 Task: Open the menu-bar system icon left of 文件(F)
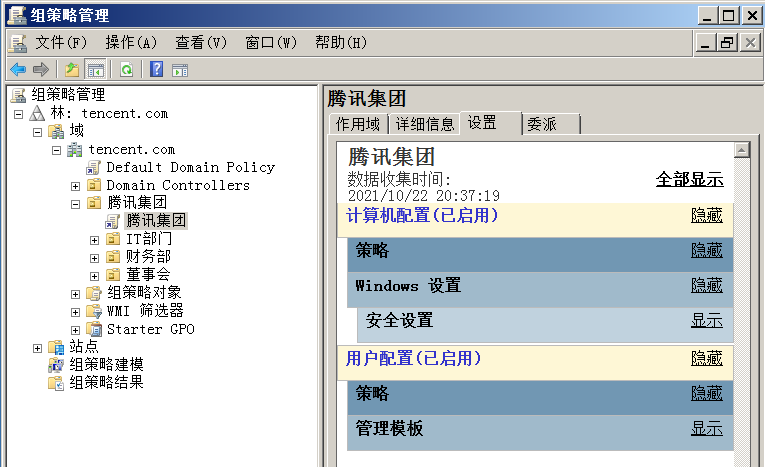pos(18,43)
